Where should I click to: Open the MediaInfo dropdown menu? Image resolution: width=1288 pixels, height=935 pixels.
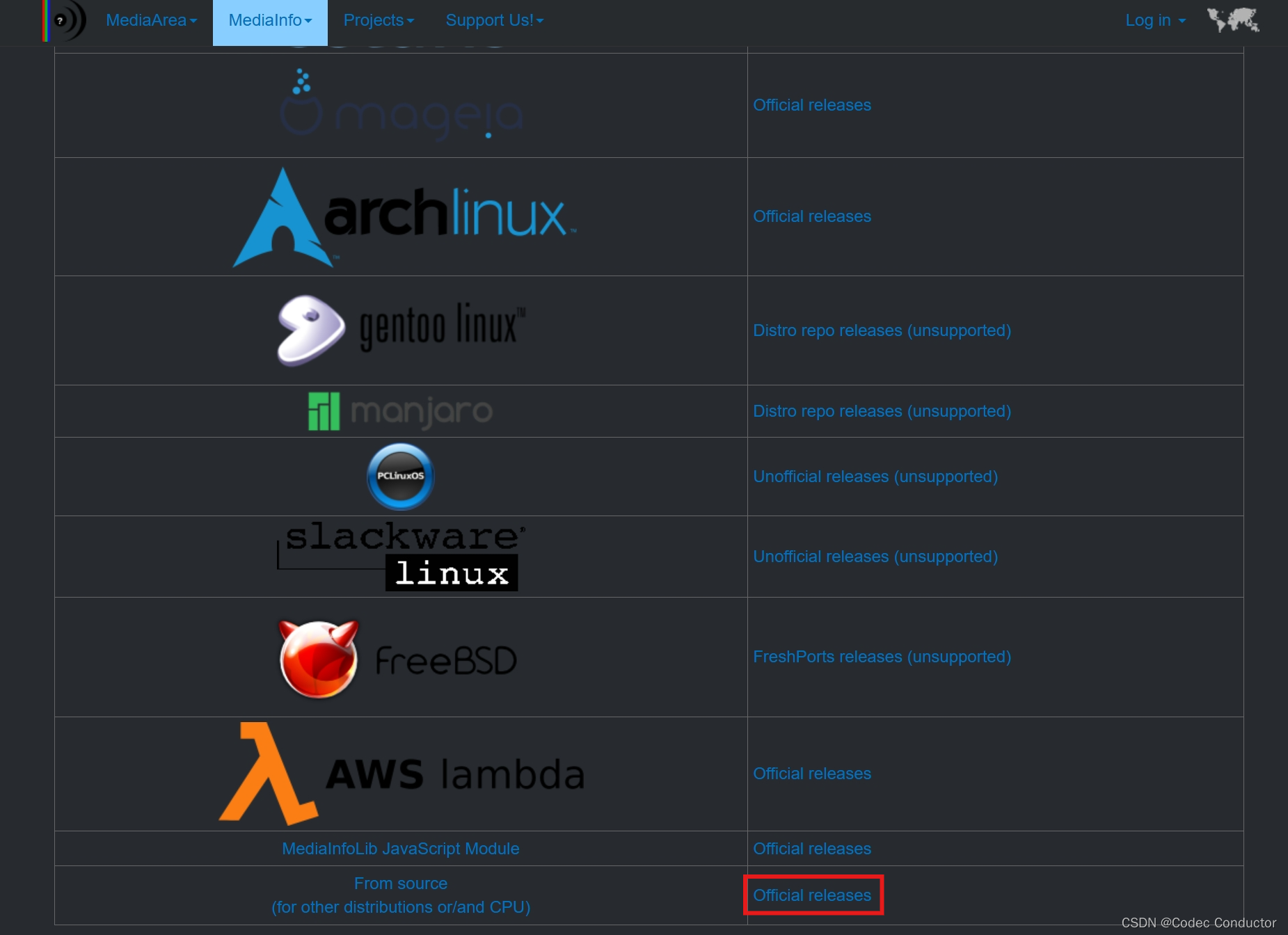(x=270, y=21)
